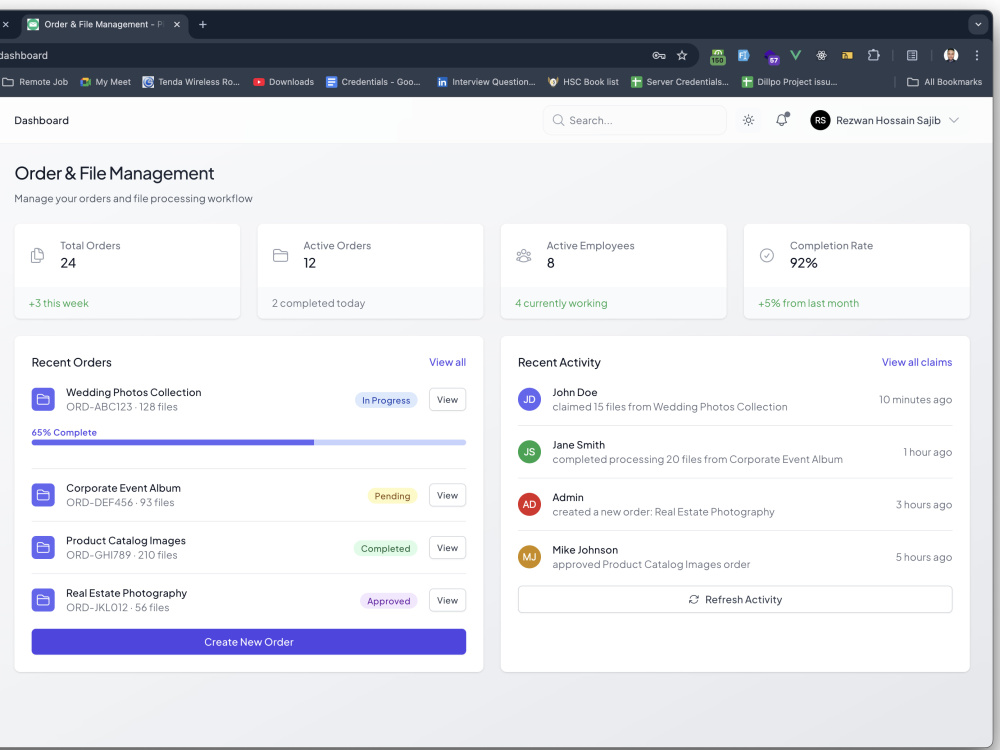Viewport: 1000px width, 750px height.
Task: Open the Credentials - Goo... bookmark
Action: (373, 82)
